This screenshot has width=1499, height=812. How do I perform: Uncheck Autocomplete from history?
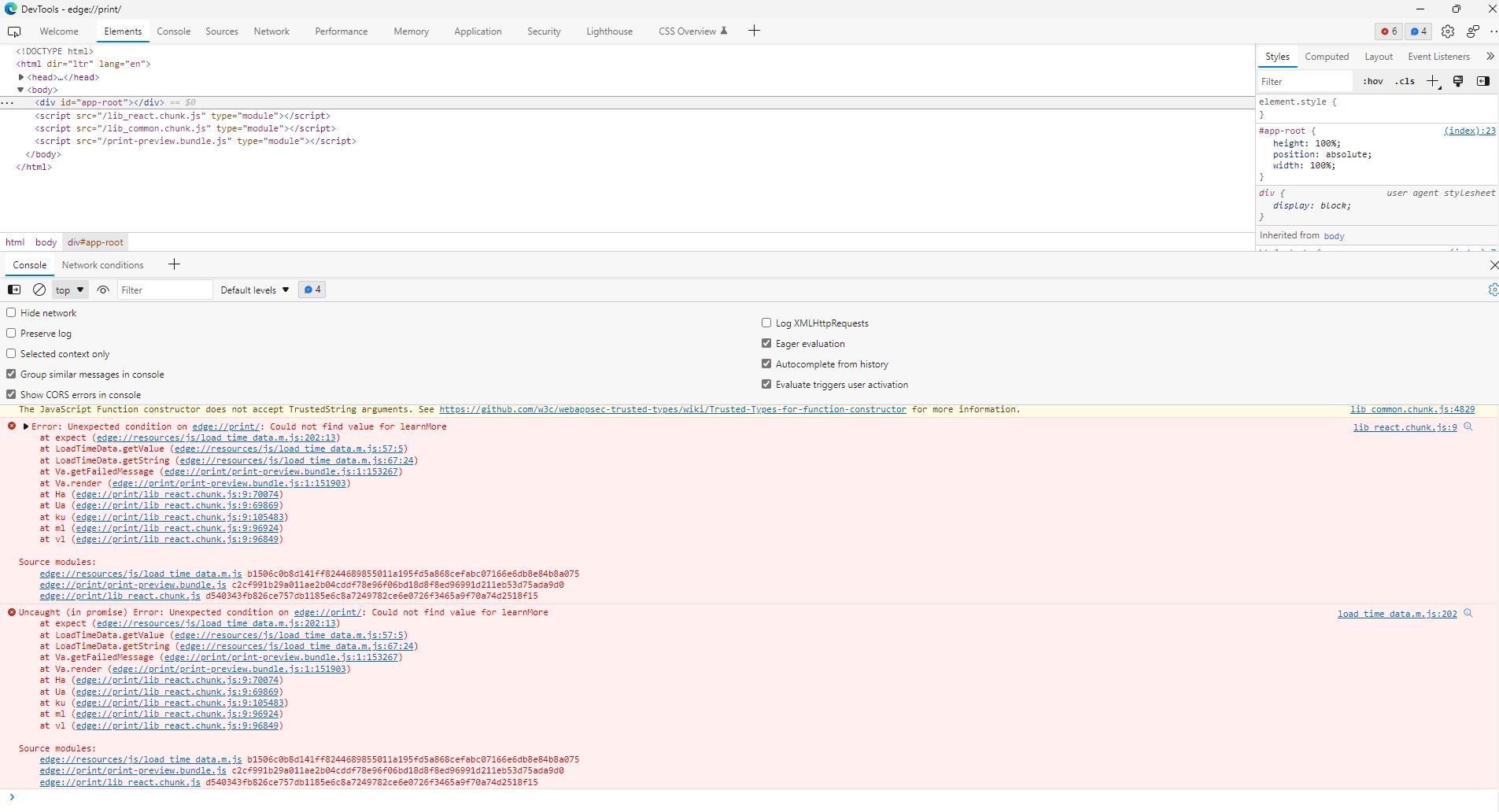coord(766,364)
